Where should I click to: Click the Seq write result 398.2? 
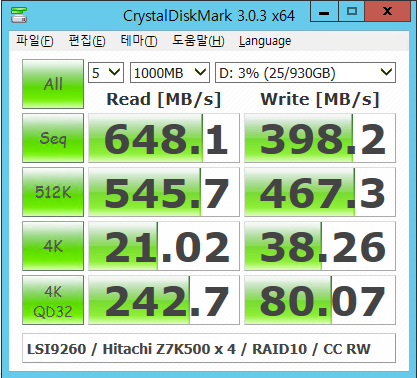click(320, 138)
